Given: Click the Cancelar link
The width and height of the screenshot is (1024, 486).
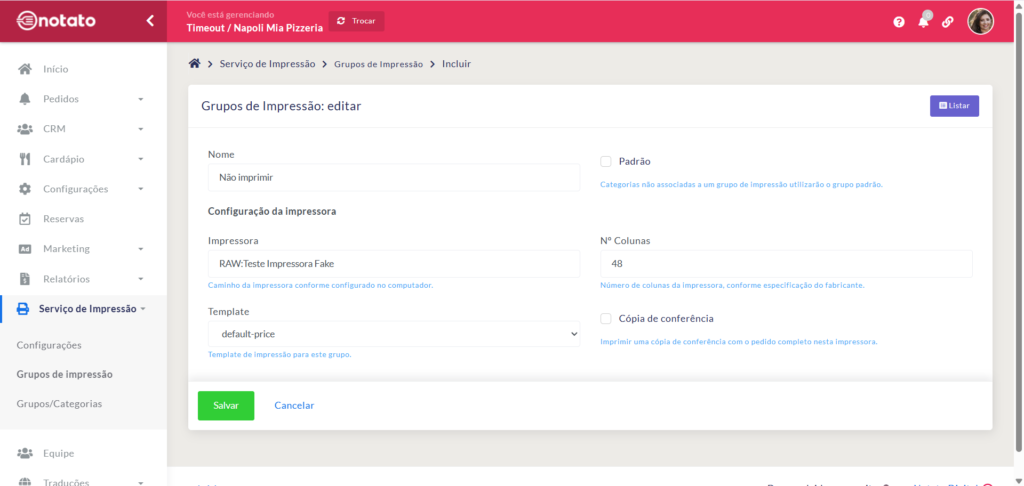Looking at the screenshot, I should pos(294,406).
